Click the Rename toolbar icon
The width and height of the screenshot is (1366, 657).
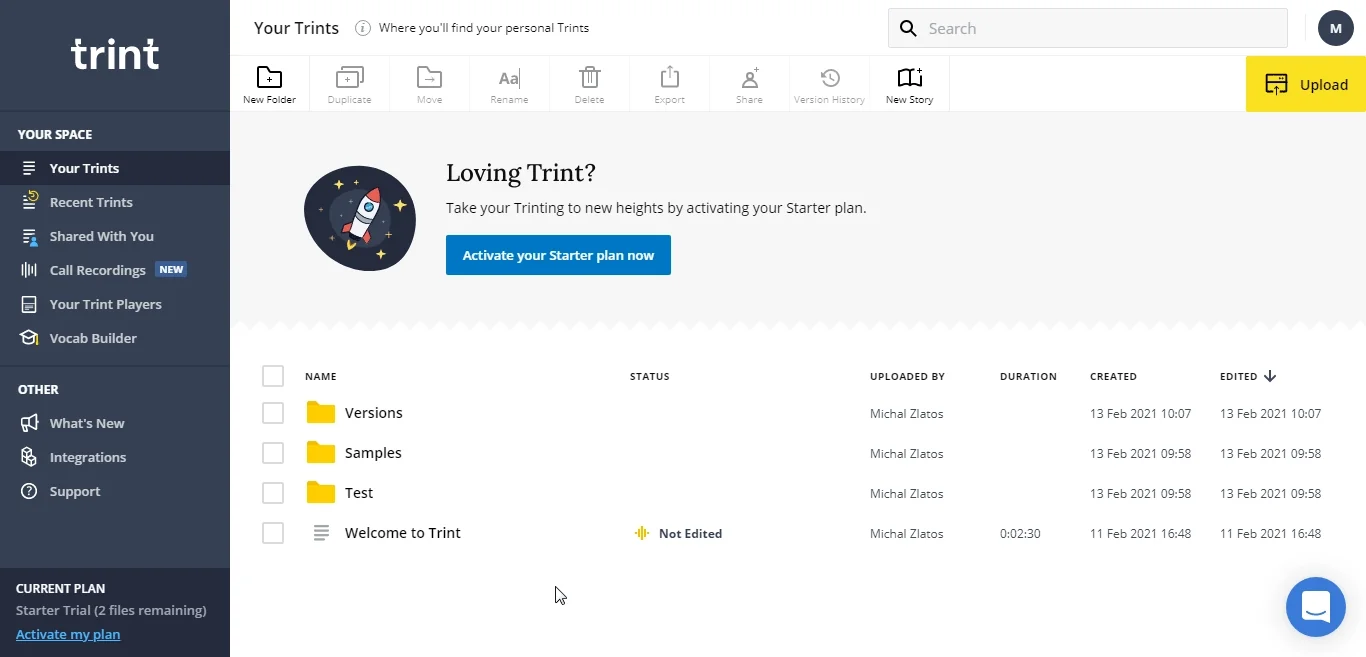509,78
